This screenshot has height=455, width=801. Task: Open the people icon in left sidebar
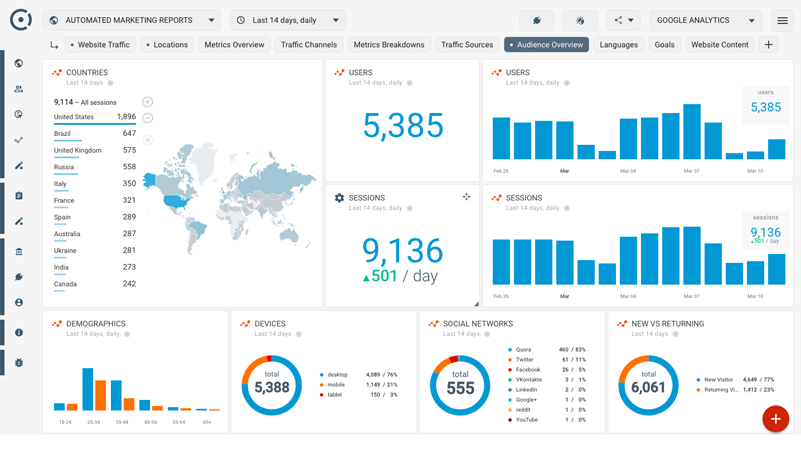pos(18,89)
